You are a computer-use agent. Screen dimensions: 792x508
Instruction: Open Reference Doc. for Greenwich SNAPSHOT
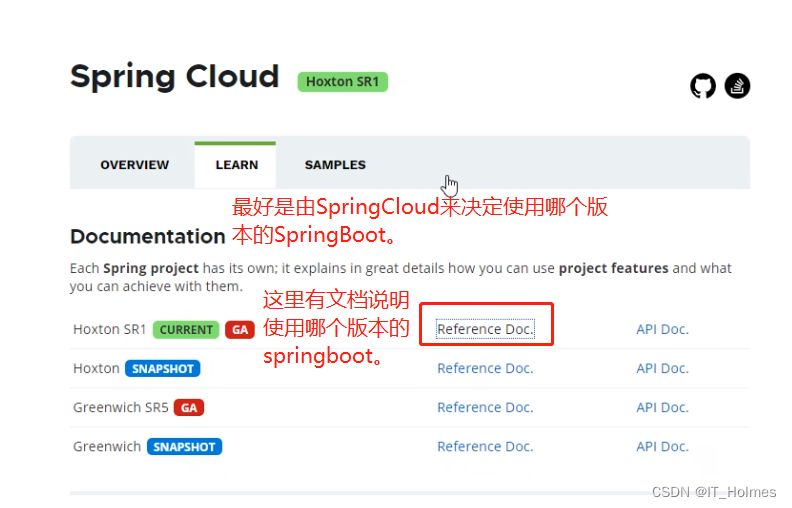[485, 446]
